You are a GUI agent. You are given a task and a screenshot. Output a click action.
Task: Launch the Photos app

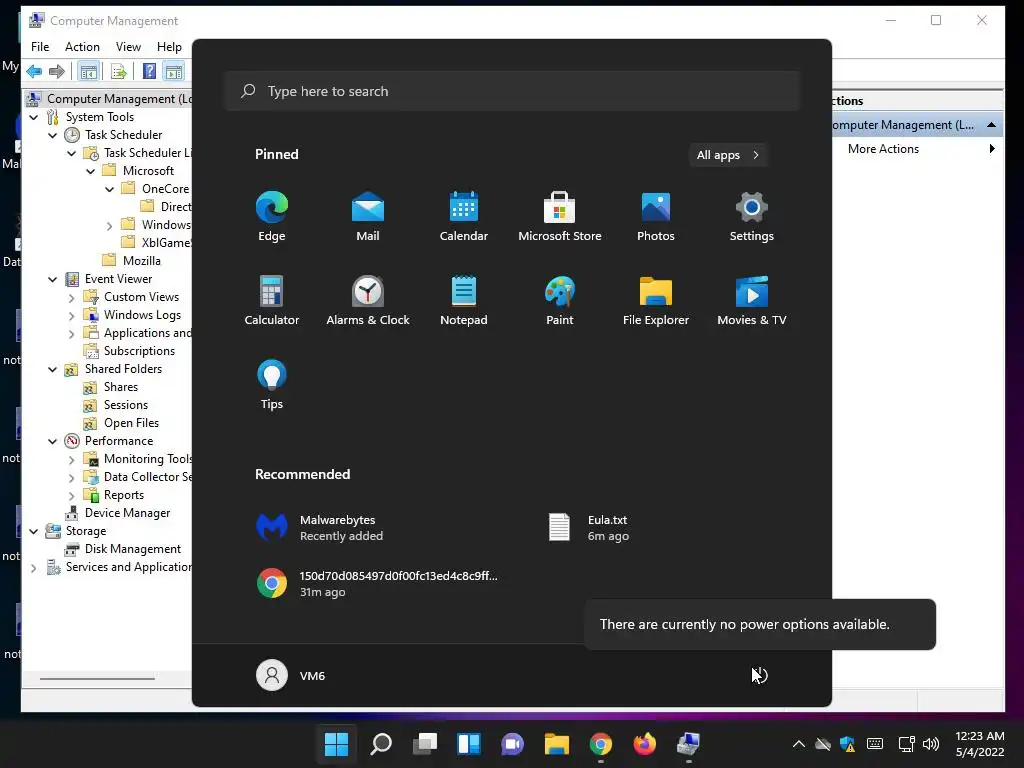[656, 216]
